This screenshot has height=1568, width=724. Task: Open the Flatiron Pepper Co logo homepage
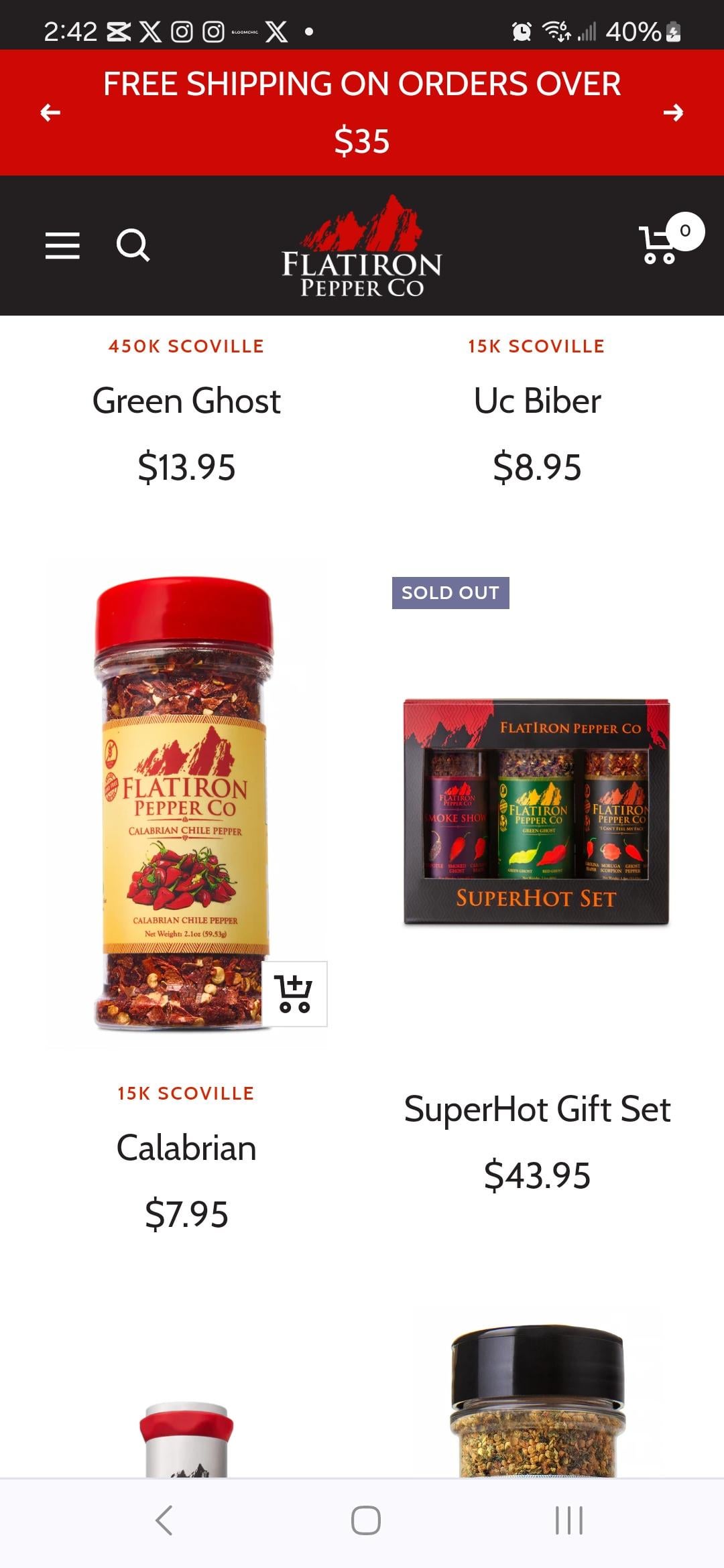click(362, 246)
